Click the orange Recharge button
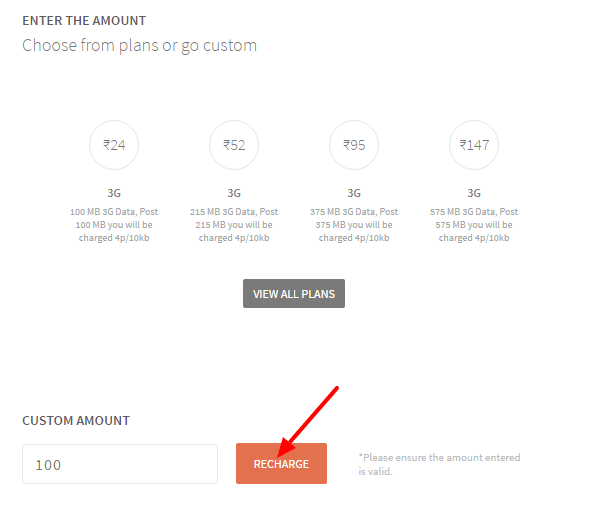The width and height of the screenshot is (589, 529). [x=281, y=464]
